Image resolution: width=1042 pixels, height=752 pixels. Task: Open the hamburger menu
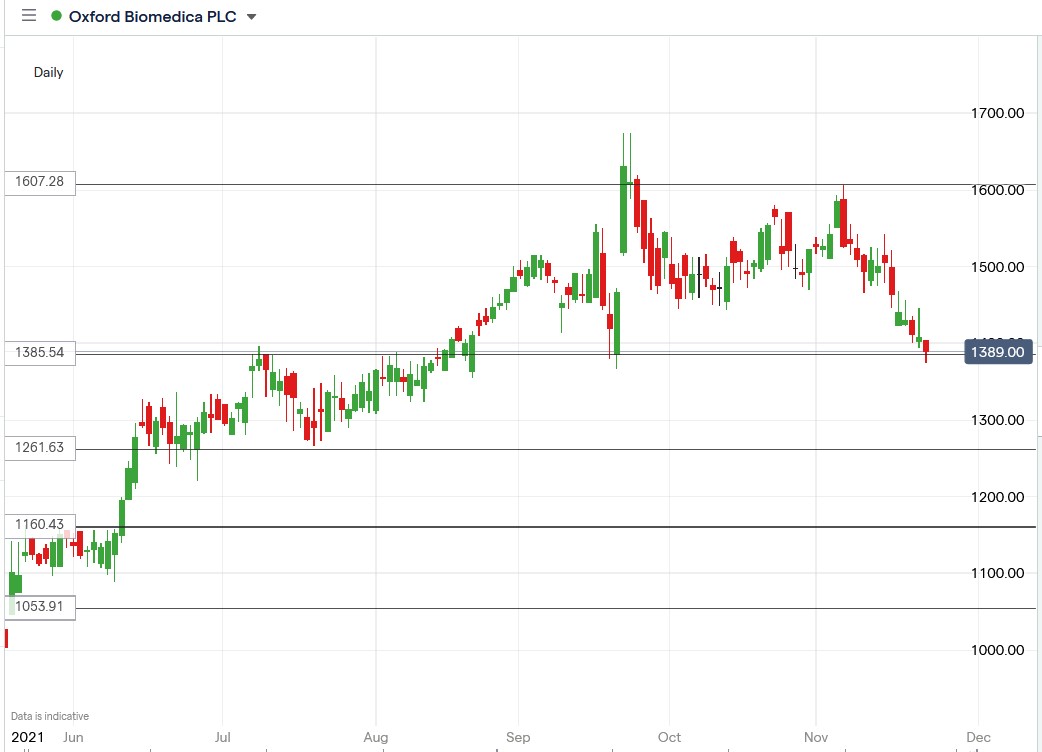27,16
